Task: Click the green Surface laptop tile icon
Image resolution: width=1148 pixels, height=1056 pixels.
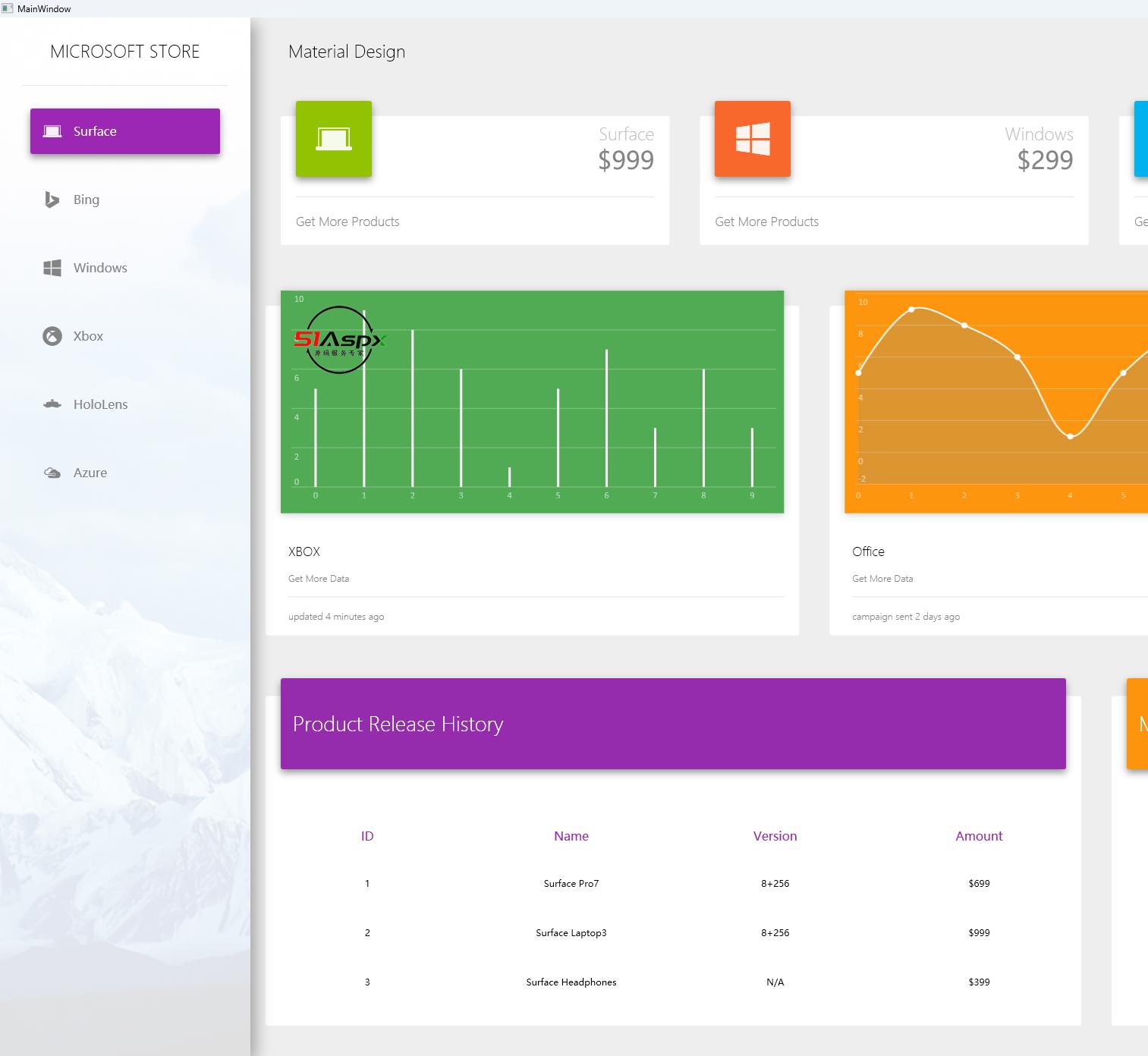Action: click(334, 139)
